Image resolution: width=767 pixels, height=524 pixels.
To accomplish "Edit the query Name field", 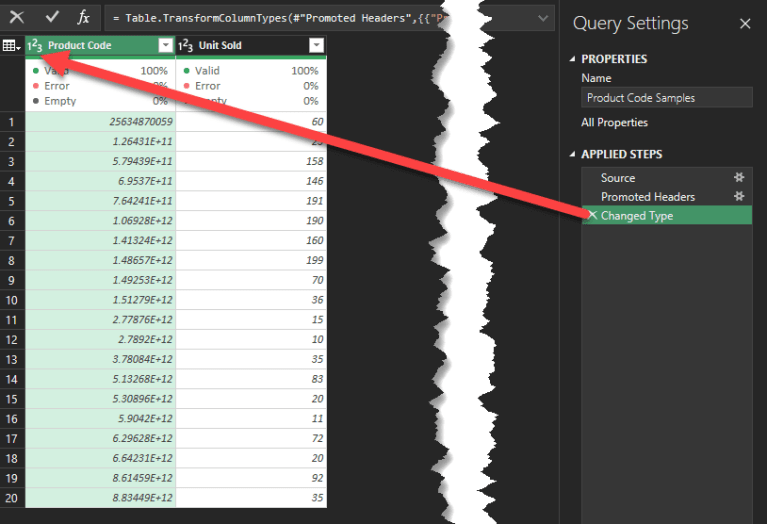I will tap(666, 98).
